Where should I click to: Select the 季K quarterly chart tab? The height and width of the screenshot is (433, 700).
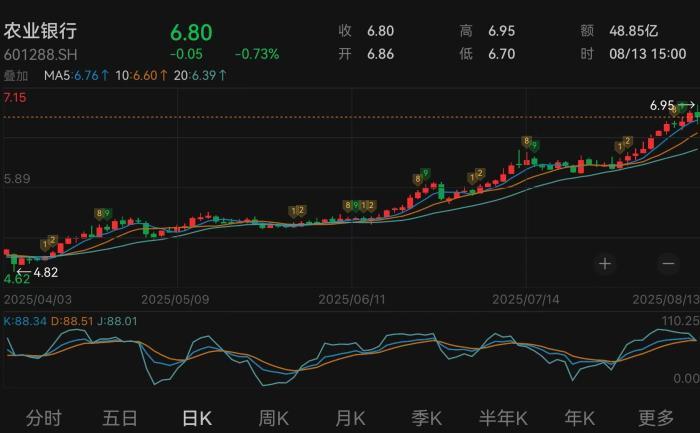pos(427,417)
